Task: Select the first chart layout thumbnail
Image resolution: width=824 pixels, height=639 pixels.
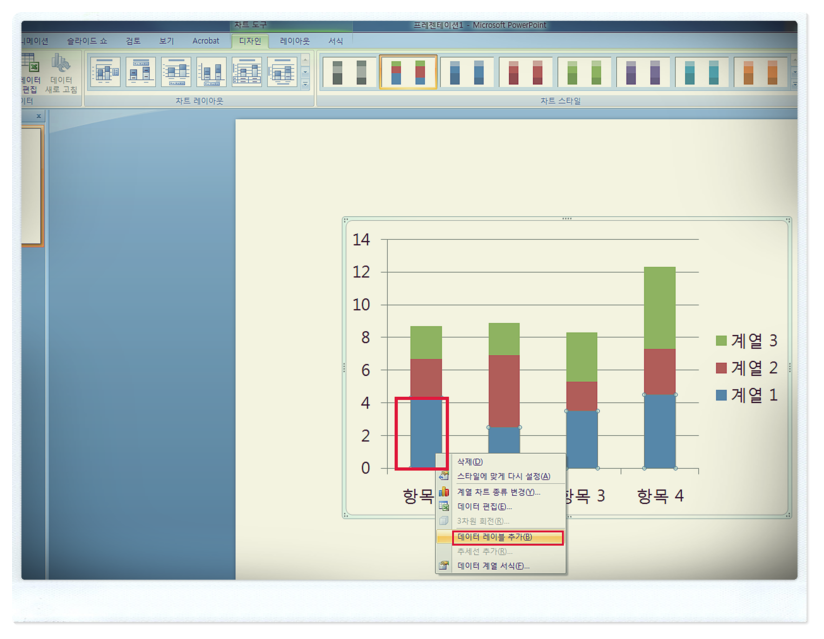Action: (x=105, y=72)
